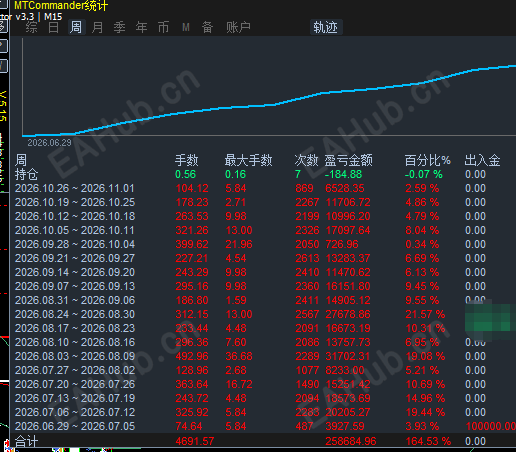Viewport: 516px width, 452px height.
Task: Select the 币 currency tab
Action: [x=163, y=27]
